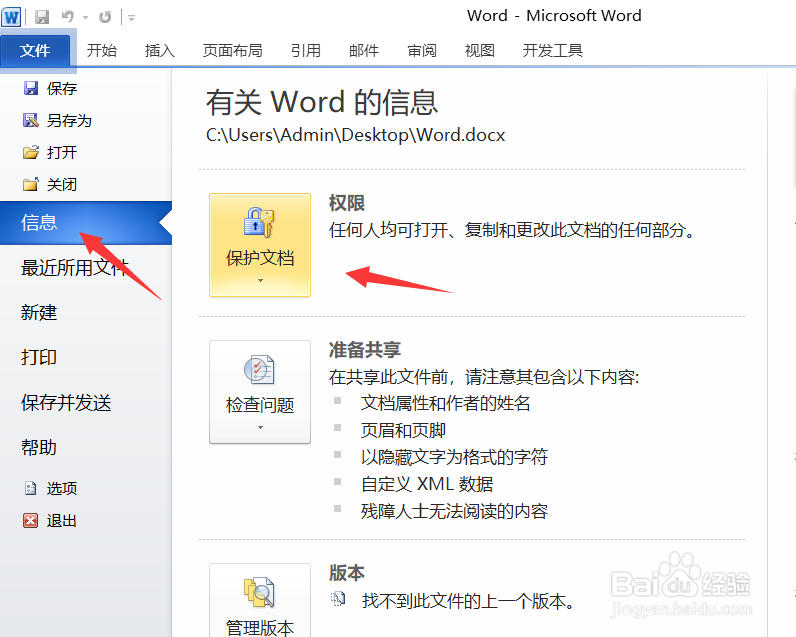Expand the 检查问题 dropdown arrow
The image size is (796, 637).
tap(260, 428)
